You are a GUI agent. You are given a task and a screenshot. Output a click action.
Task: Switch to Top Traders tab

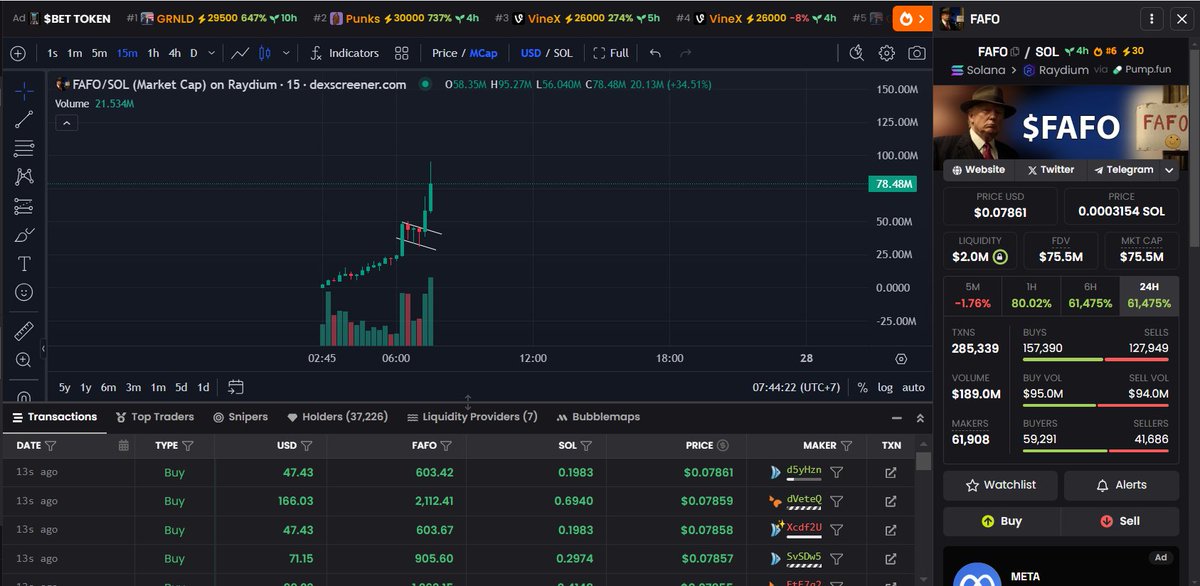click(x=155, y=417)
